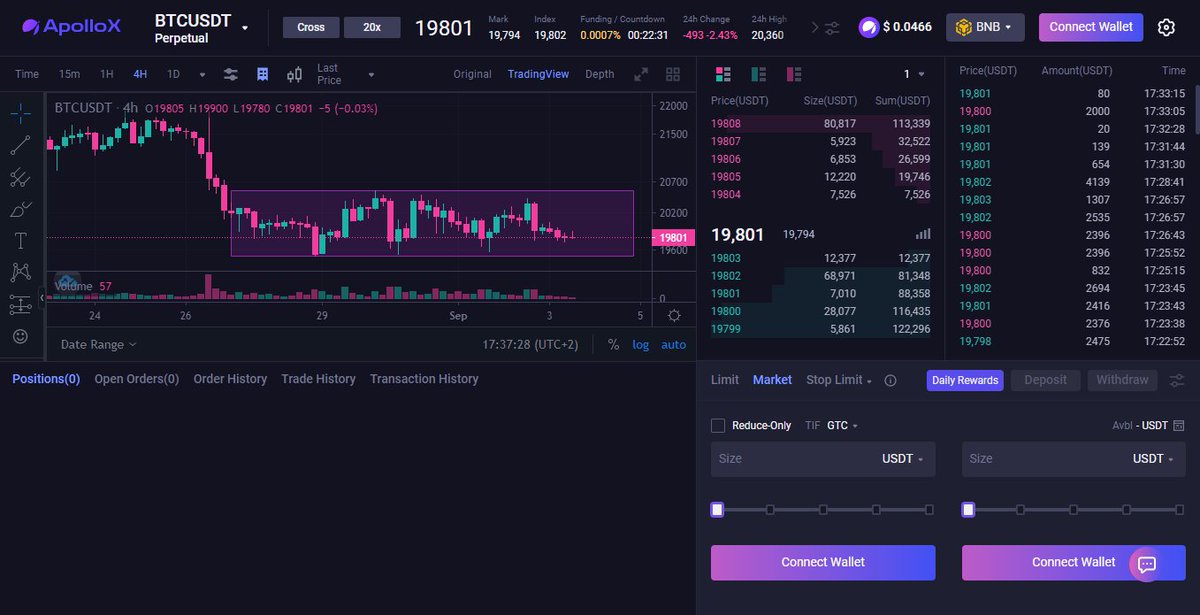
Task: Open the emoji icons tool
Action: pos(20,336)
